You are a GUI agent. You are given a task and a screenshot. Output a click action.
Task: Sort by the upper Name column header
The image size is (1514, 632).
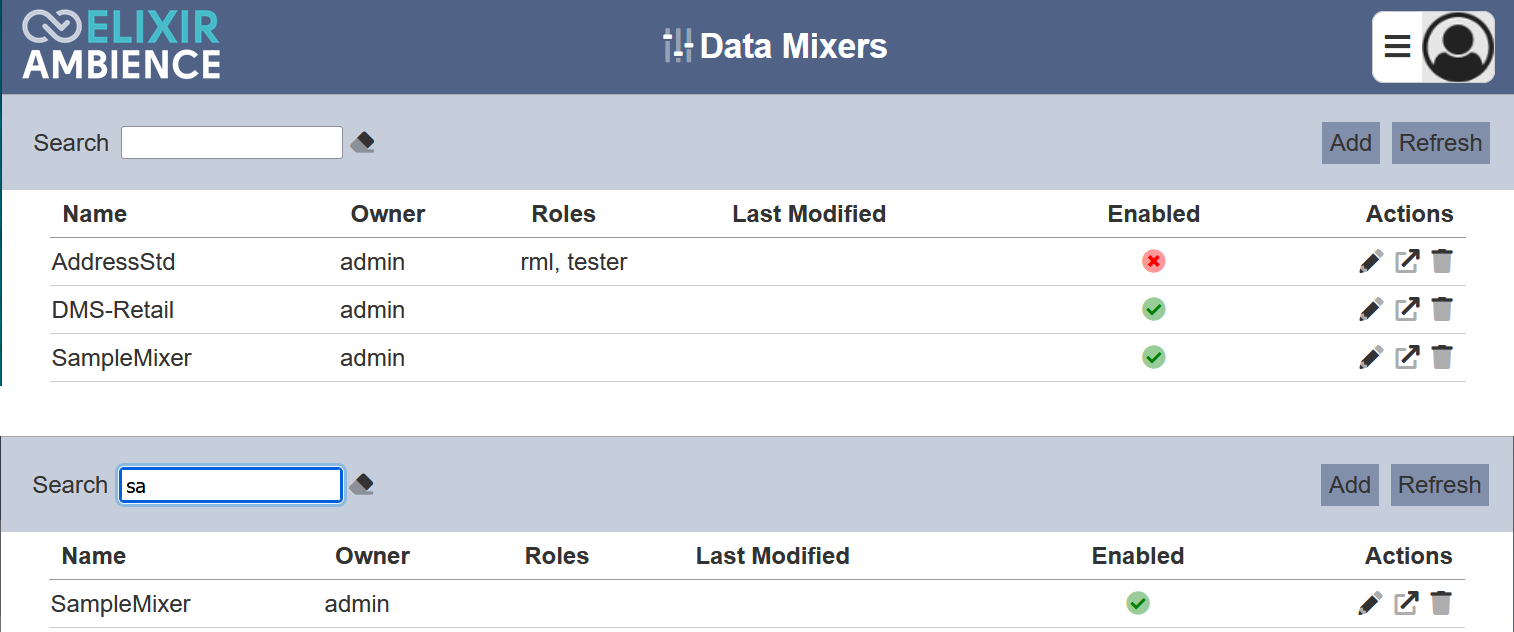pos(95,214)
